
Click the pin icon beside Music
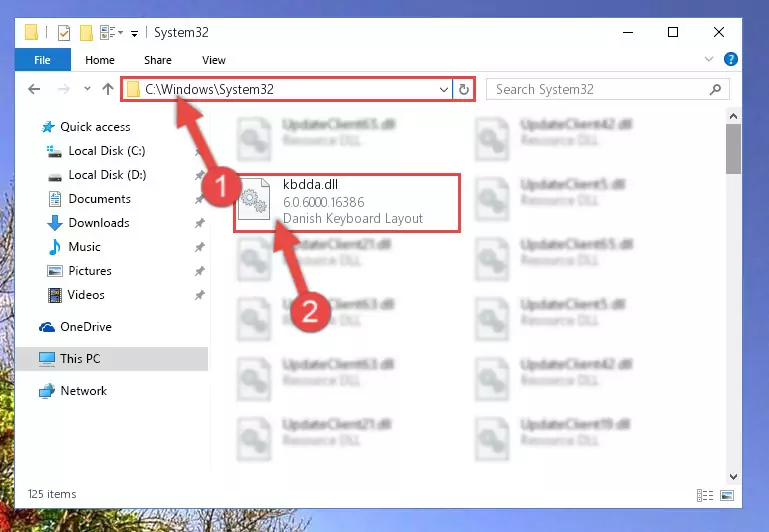coord(199,247)
